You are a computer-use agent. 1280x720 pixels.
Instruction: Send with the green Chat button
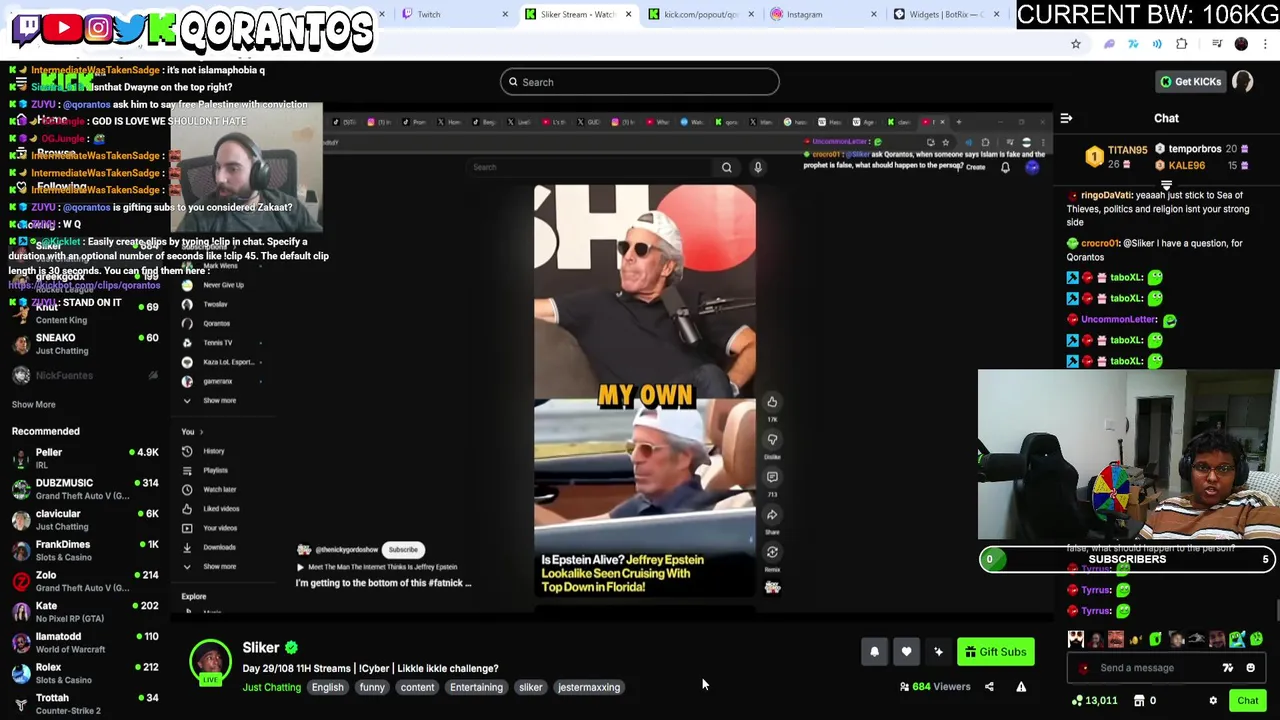pyautogui.click(x=1247, y=701)
